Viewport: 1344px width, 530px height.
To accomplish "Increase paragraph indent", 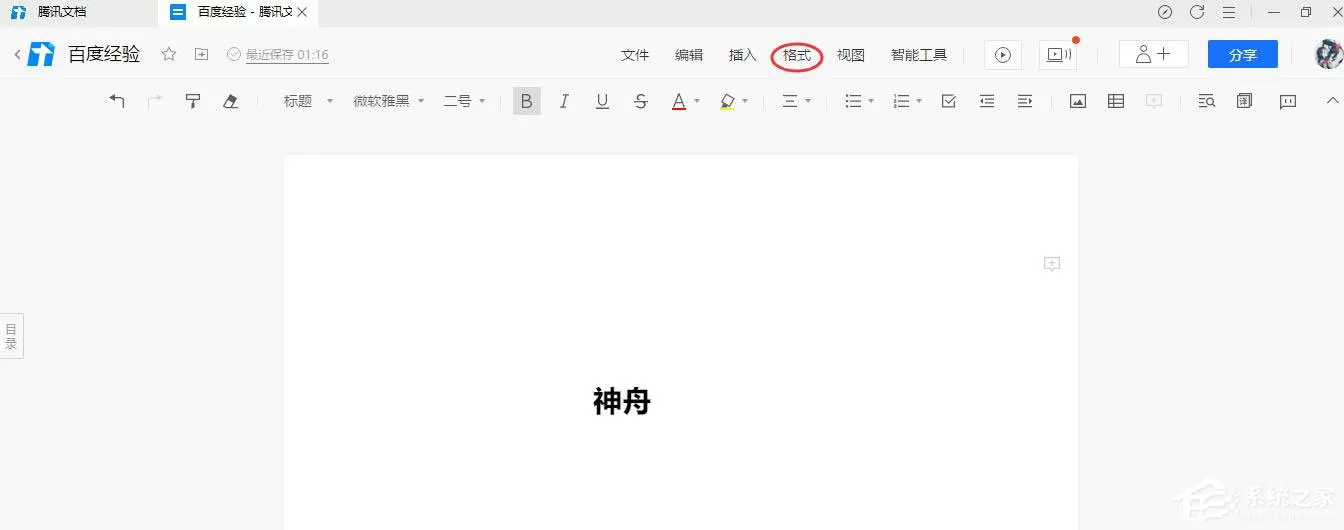I will (1025, 101).
